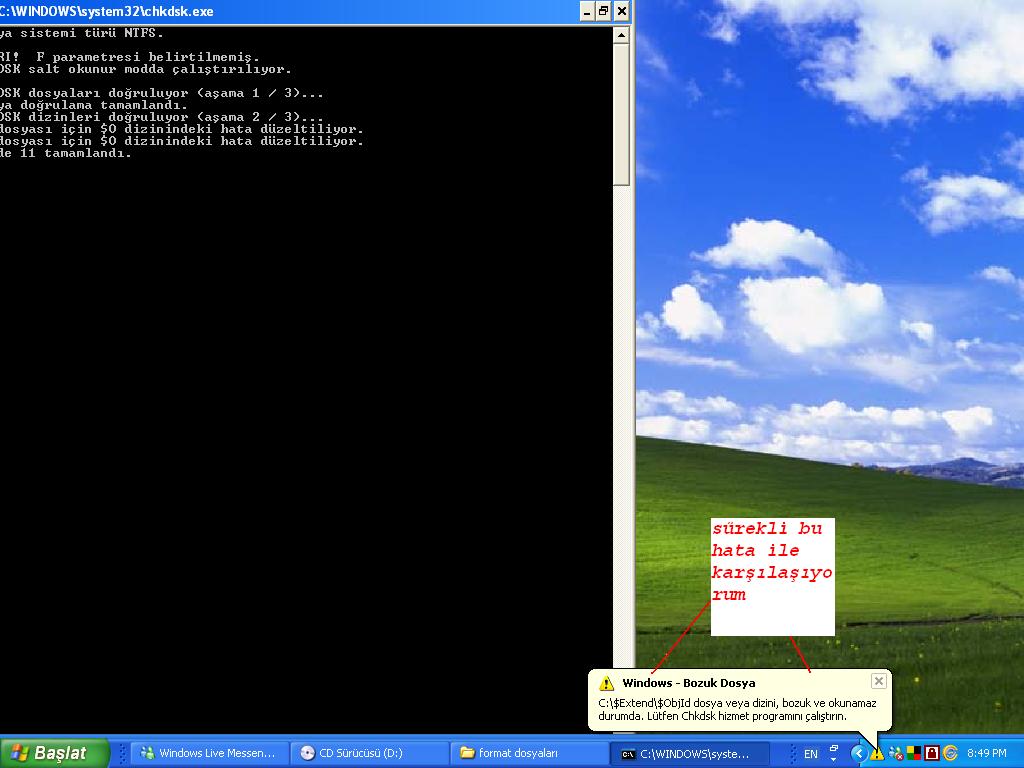The height and width of the screenshot is (768, 1024).
Task: Click the colored-squares antivirus tray icon
Action: 913,752
